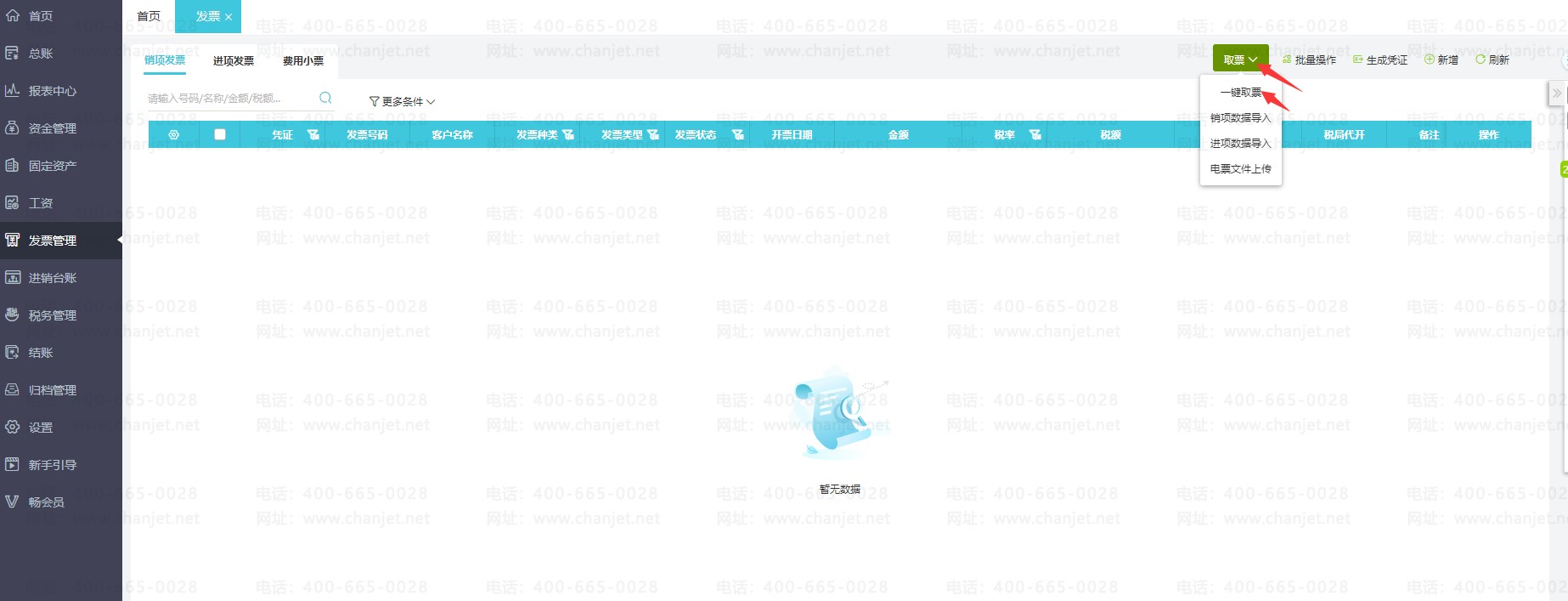
Task: Collapse the 取票 dropdown button
Action: pos(1240,60)
